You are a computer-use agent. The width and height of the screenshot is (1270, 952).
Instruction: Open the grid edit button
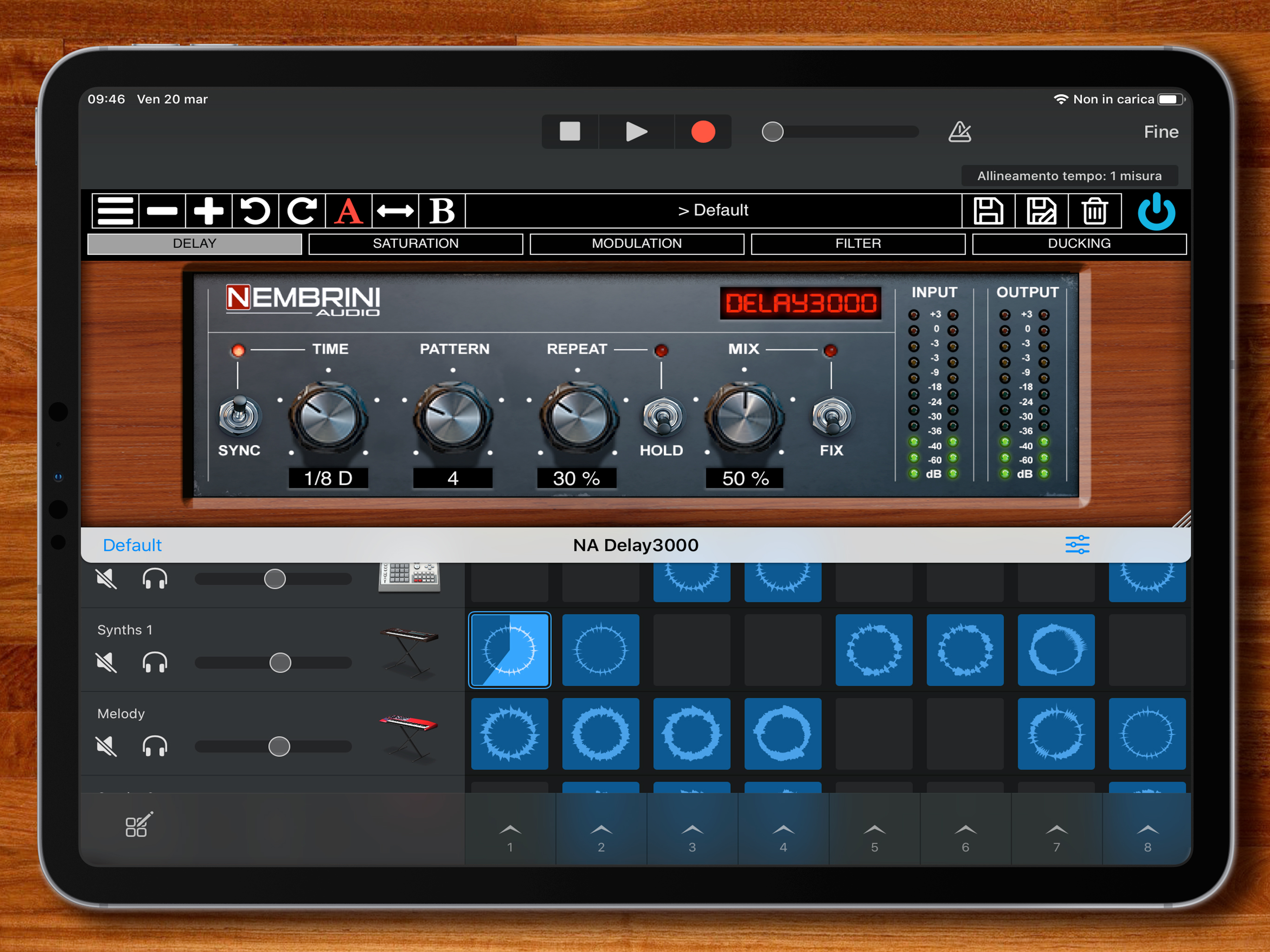139,825
